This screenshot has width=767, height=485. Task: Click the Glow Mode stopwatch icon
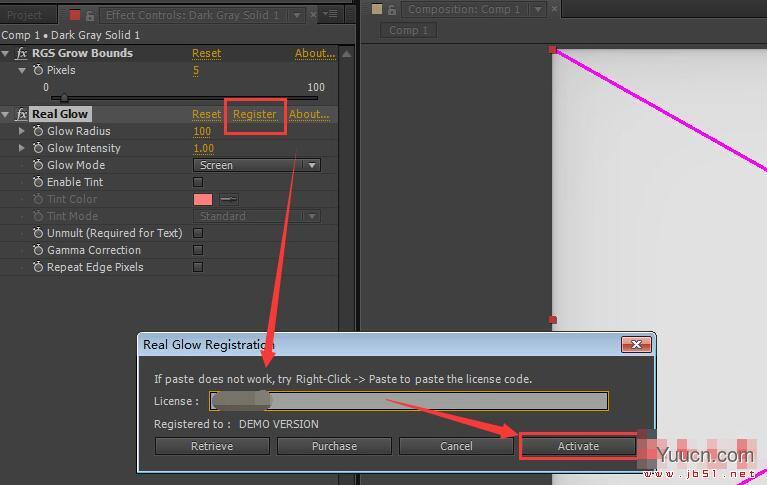pyautogui.click(x=38, y=165)
